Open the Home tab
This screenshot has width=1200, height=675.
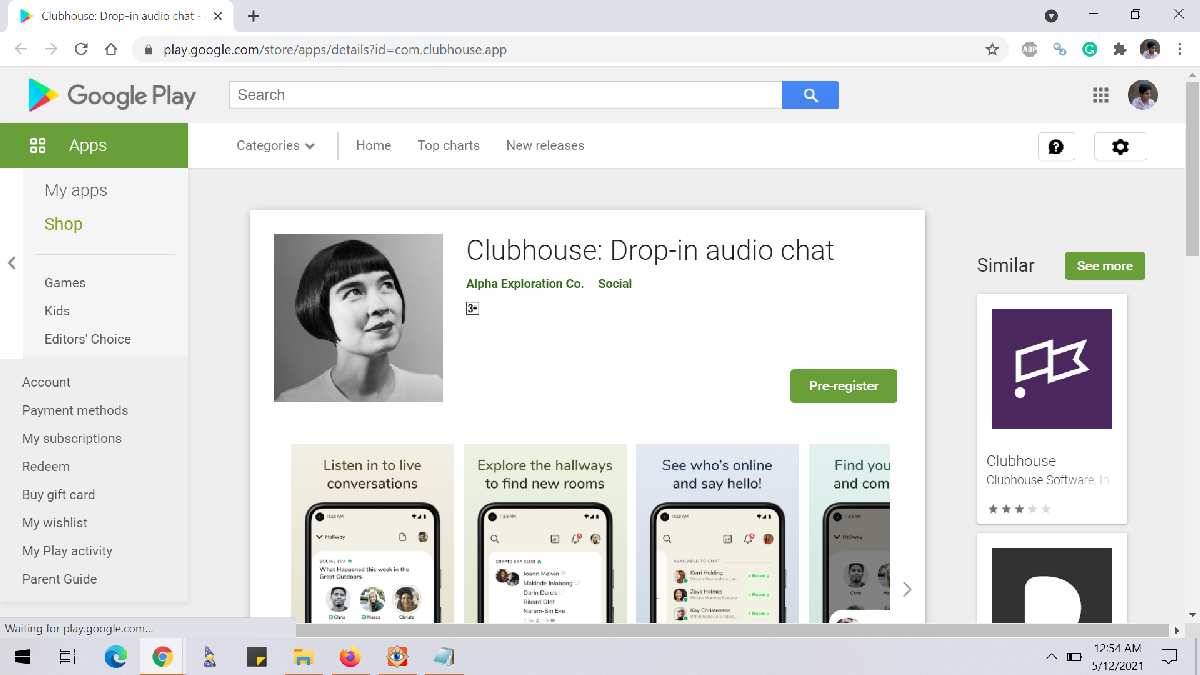pos(373,145)
